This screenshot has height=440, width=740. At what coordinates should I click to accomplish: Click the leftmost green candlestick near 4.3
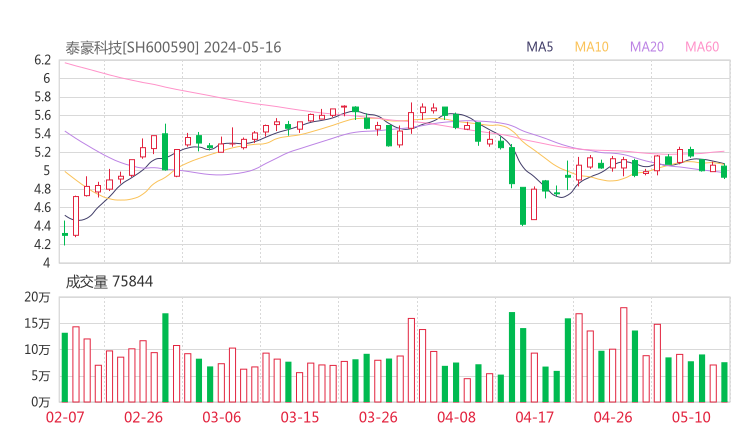[65, 234]
